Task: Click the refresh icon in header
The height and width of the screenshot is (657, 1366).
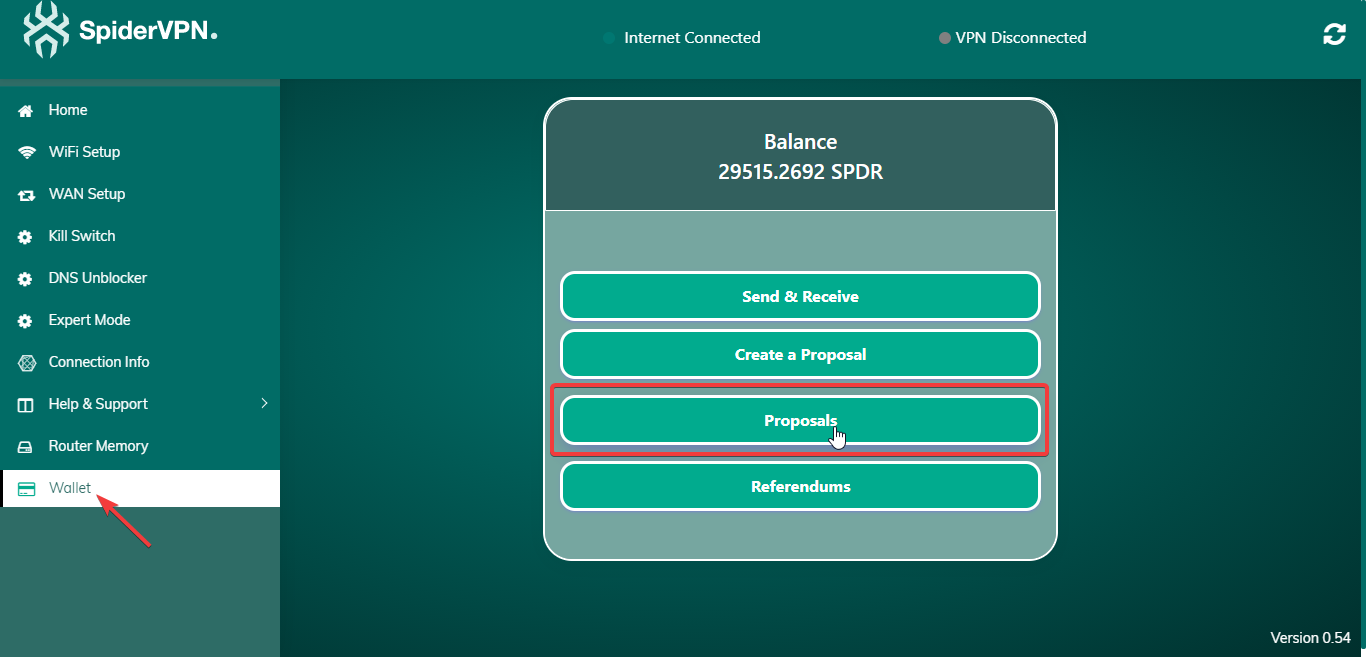Action: [x=1334, y=35]
